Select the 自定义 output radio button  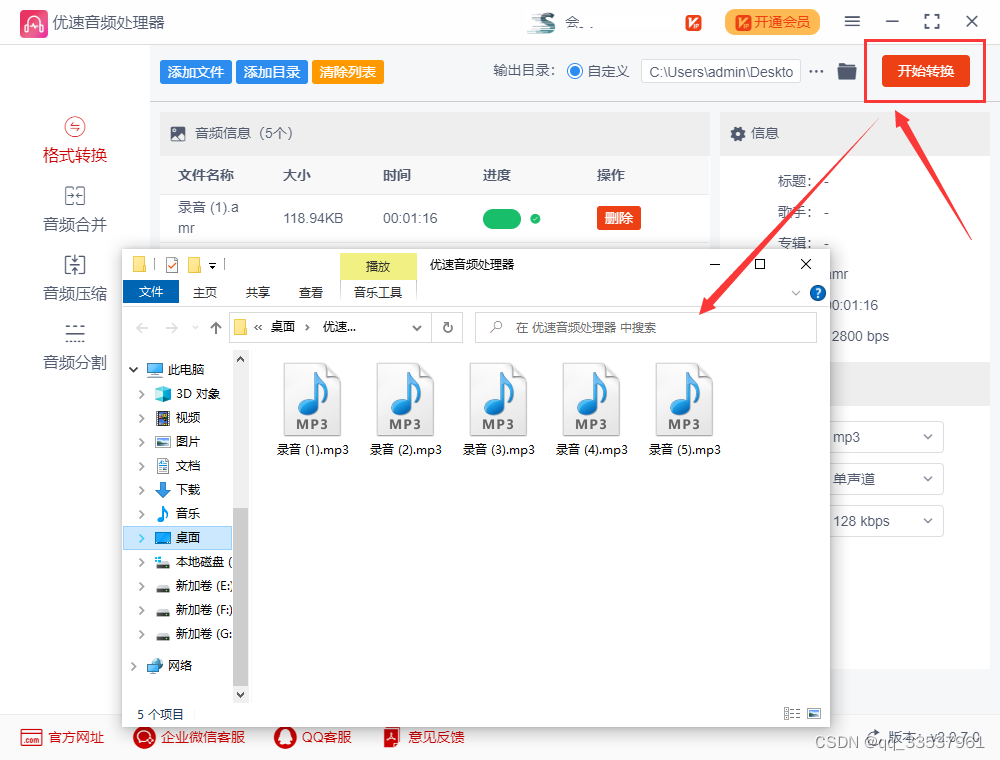coord(575,71)
